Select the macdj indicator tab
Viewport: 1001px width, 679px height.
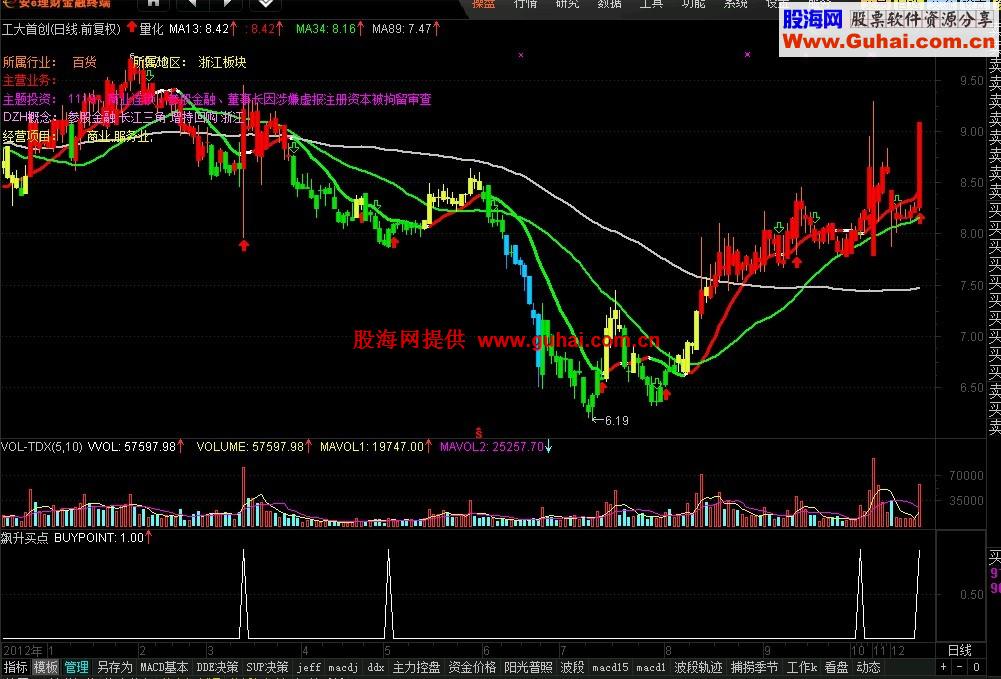(x=343, y=667)
